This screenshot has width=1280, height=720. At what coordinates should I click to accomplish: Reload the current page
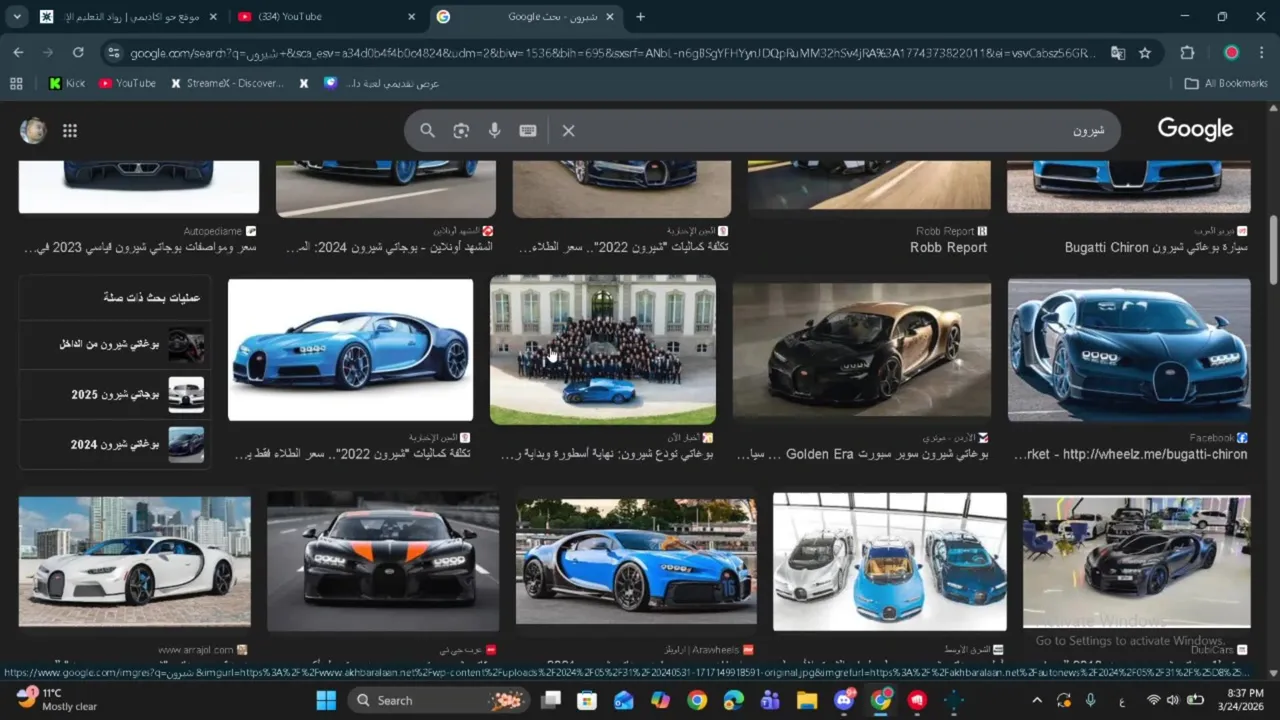pos(78,53)
